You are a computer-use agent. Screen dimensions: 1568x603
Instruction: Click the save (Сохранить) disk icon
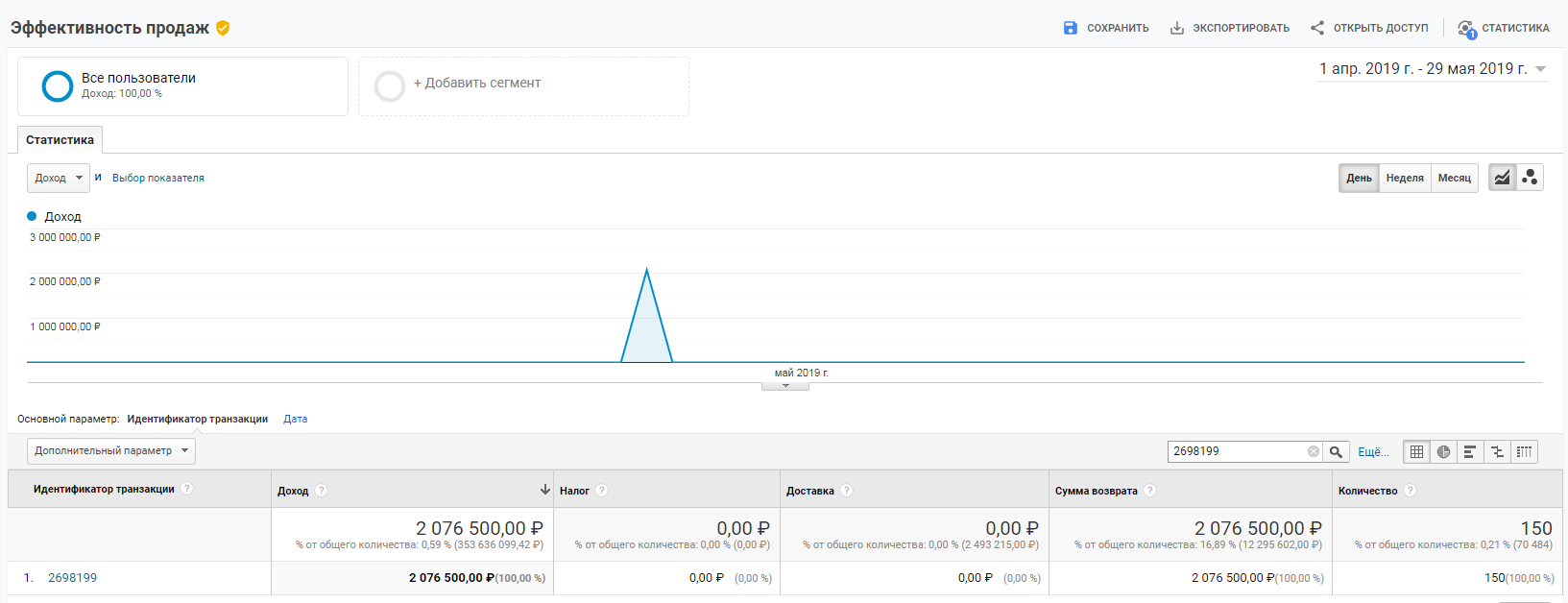1071,28
